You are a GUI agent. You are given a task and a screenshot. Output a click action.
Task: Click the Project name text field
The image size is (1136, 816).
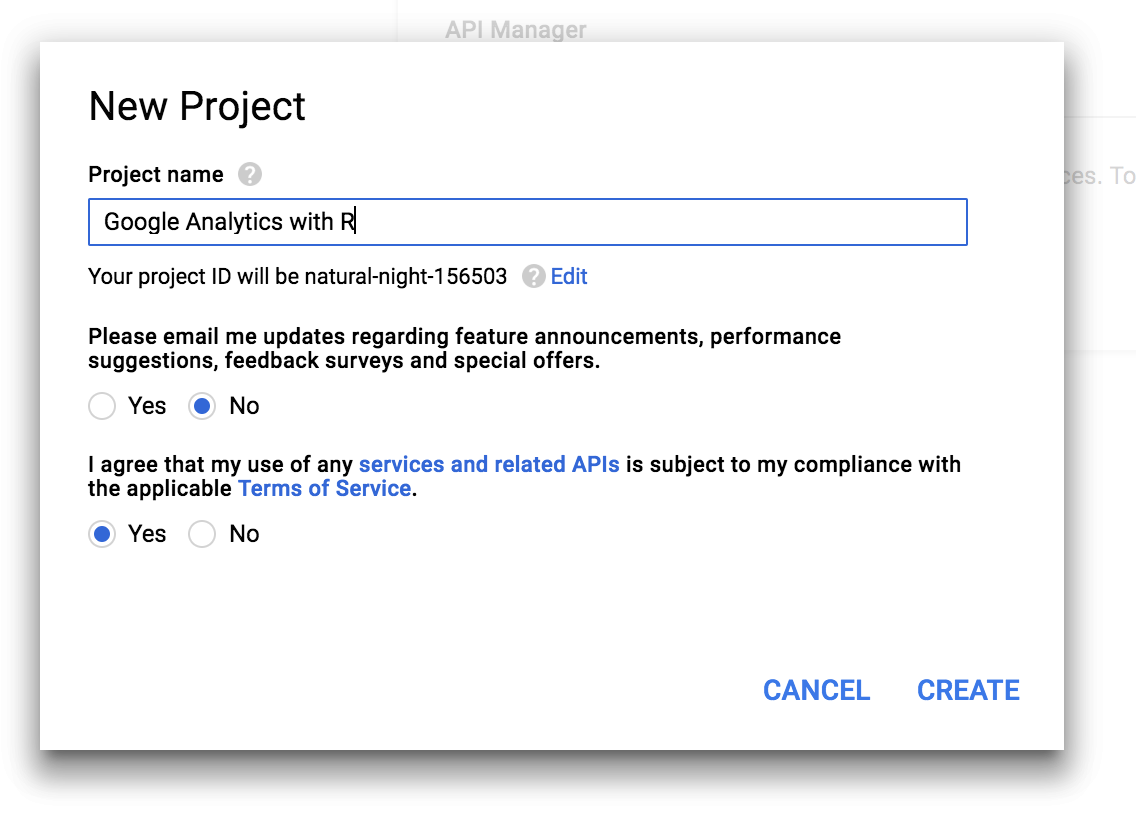pyautogui.click(x=527, y=222)
